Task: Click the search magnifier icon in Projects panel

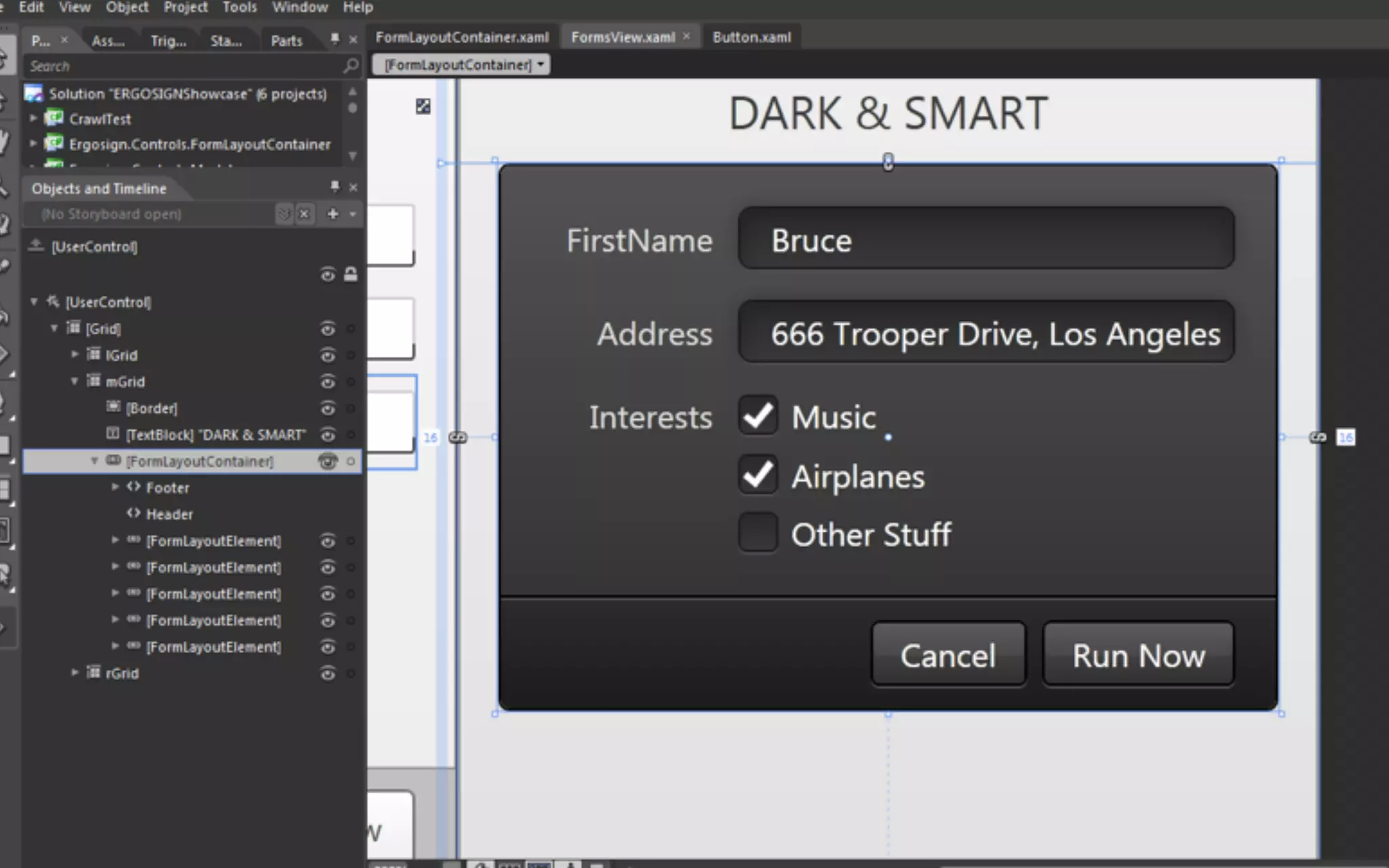Action: [351, 66]
